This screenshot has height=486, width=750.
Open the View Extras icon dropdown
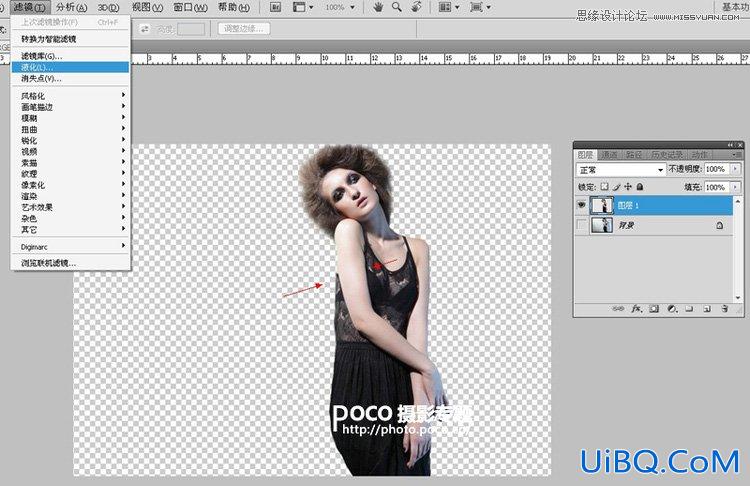pyautogui.click(x=303, y=7)
